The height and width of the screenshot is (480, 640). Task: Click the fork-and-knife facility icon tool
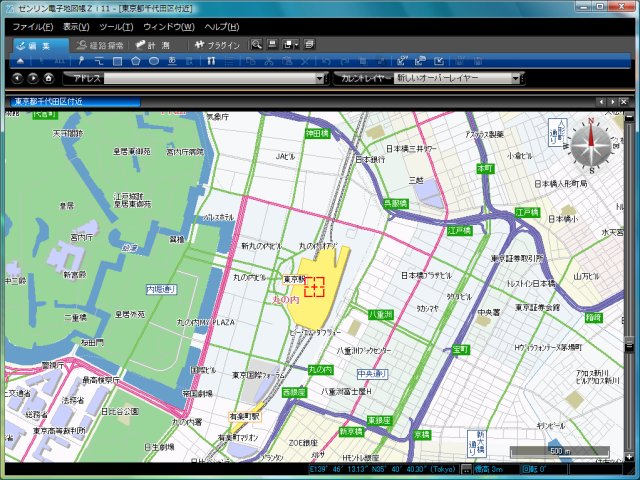[x=211, y=61]
